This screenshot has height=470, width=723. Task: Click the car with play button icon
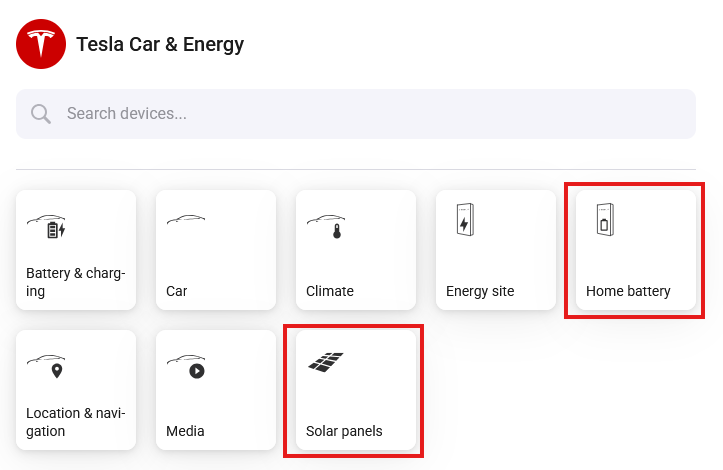tap(186, 366)
